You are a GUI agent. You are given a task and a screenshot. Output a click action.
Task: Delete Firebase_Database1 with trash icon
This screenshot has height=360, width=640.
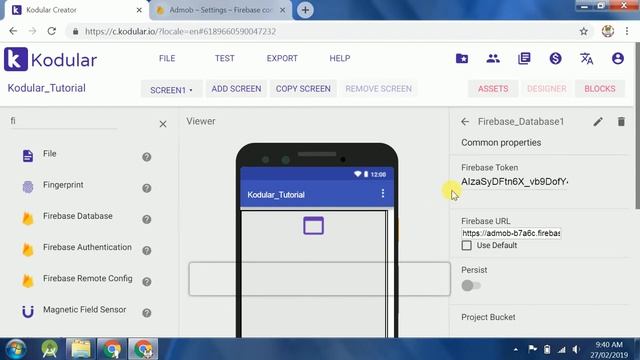coord(621,122)
